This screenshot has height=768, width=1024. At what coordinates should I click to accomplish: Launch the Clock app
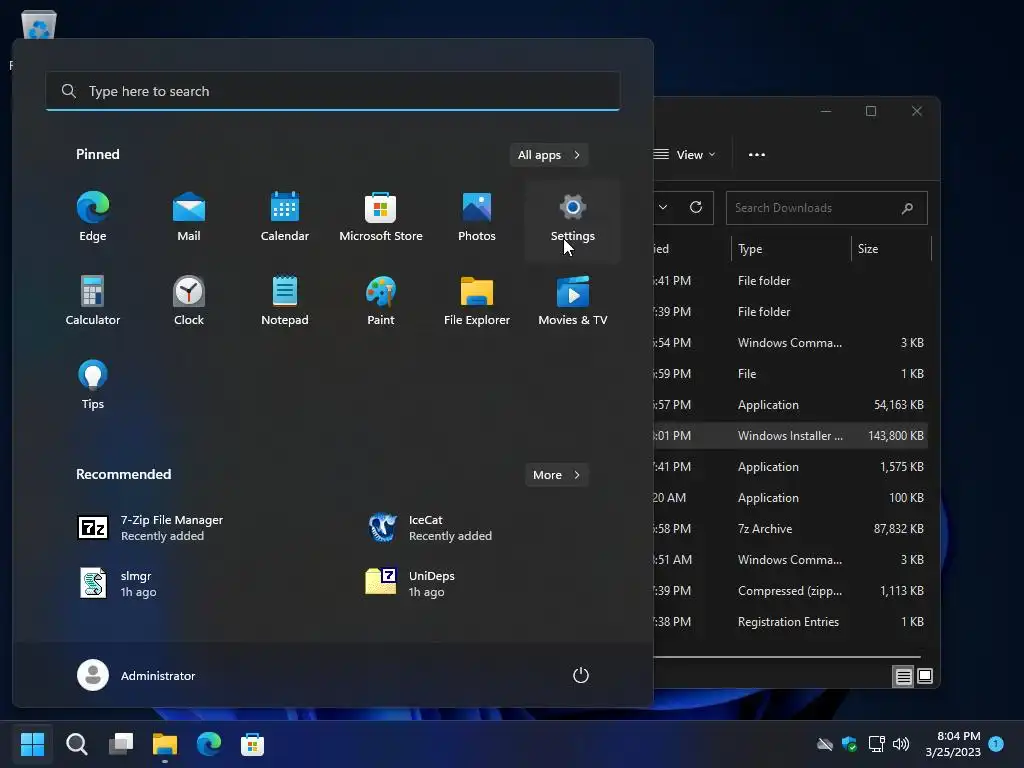(189, 301)
